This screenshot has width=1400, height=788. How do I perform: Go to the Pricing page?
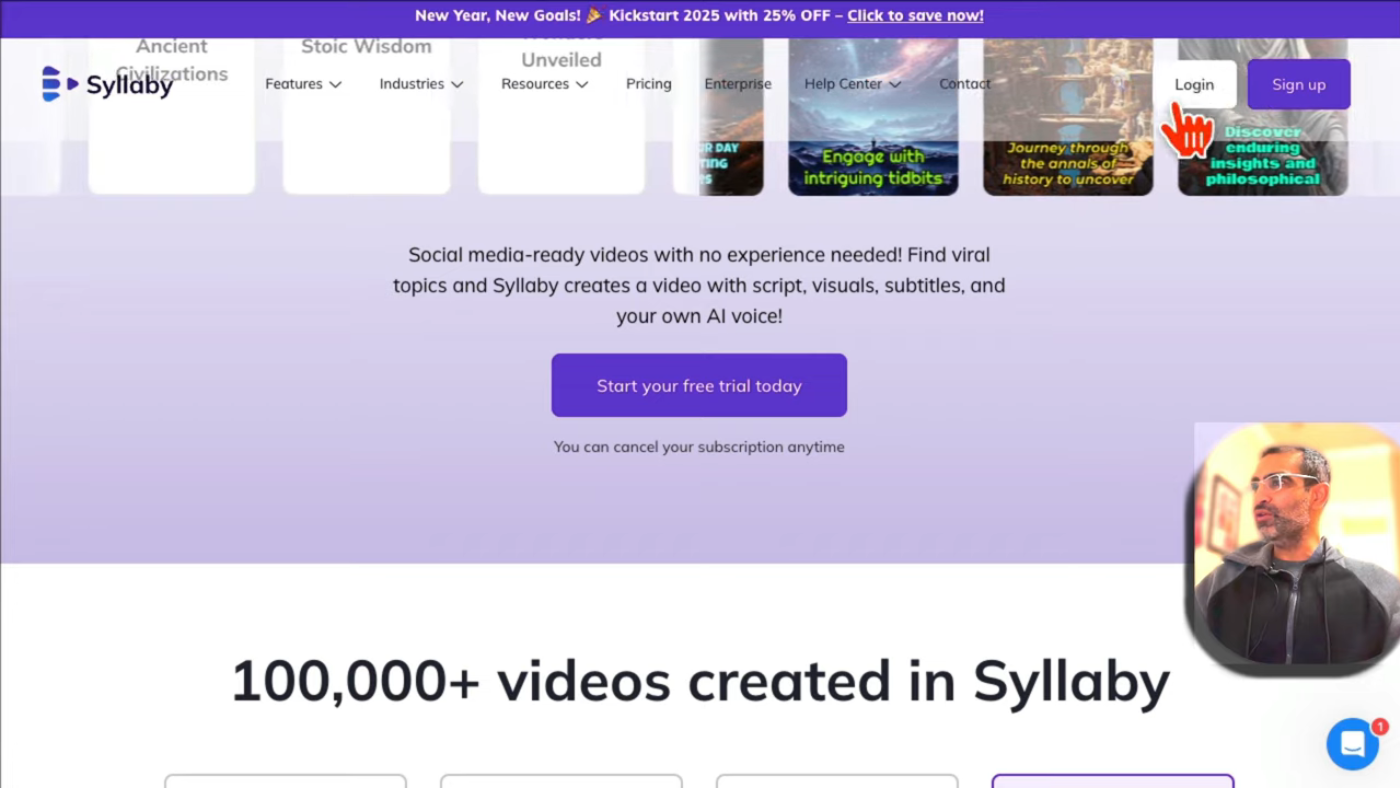(649, 84)
